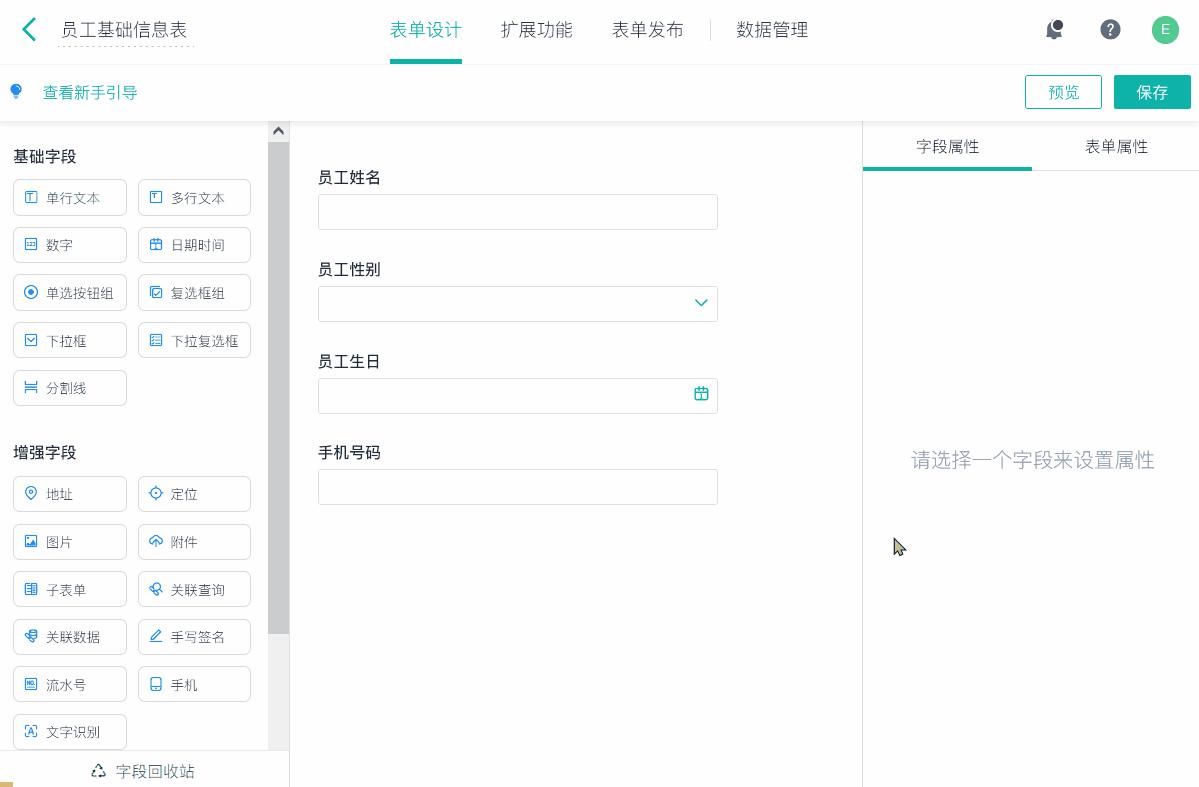The image size is (1199, 787).
Task: Add a 流水号 field
Action: (x=70, y=685)
